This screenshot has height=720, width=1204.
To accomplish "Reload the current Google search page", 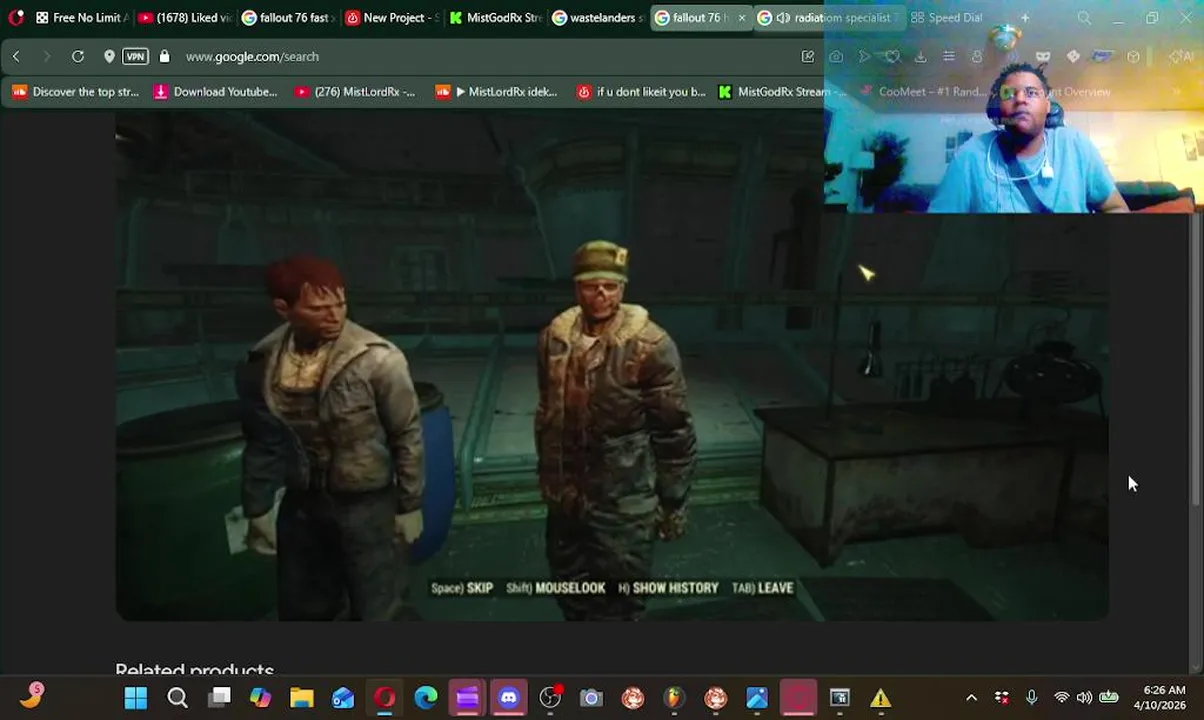I will point(77,57).
